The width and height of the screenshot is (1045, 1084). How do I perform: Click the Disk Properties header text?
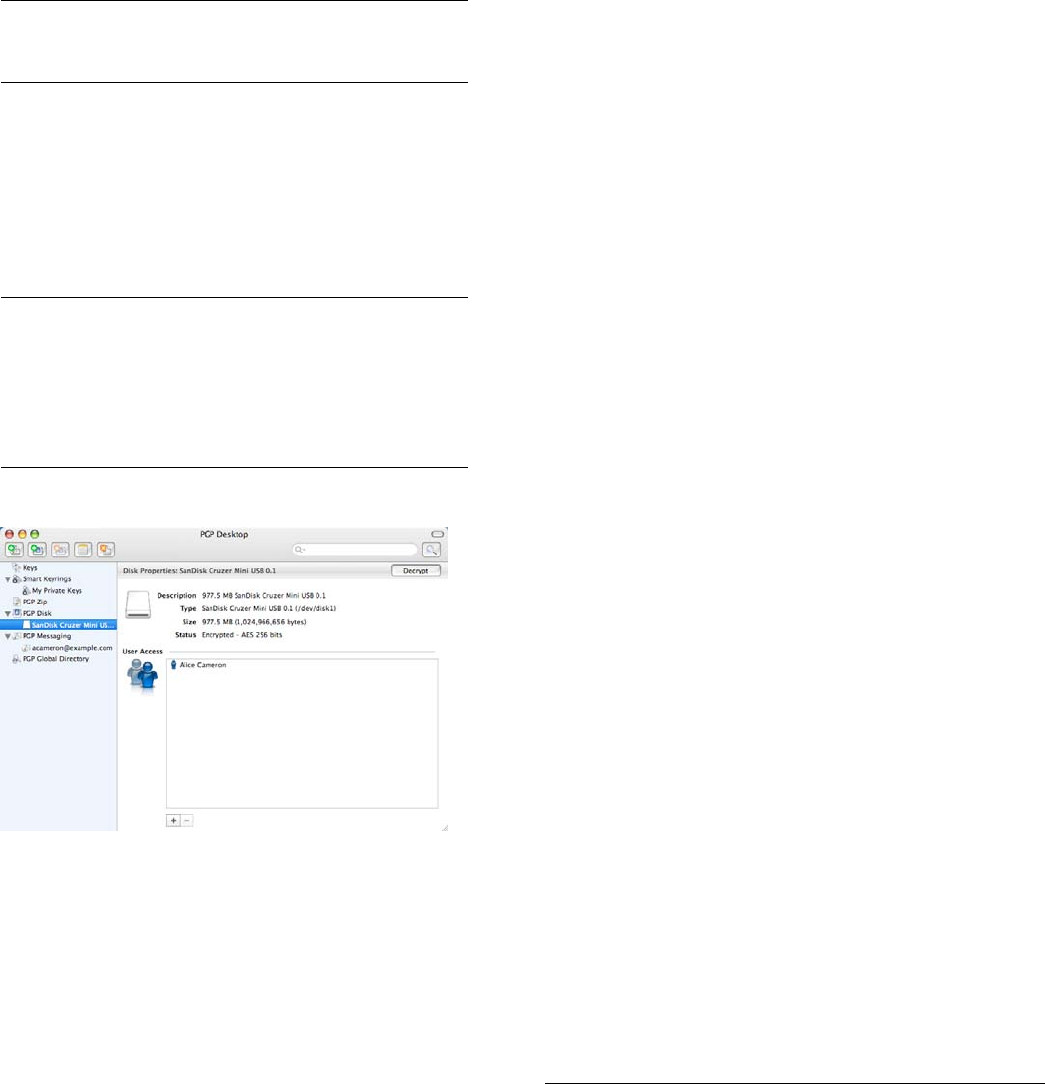click(200, 570)
